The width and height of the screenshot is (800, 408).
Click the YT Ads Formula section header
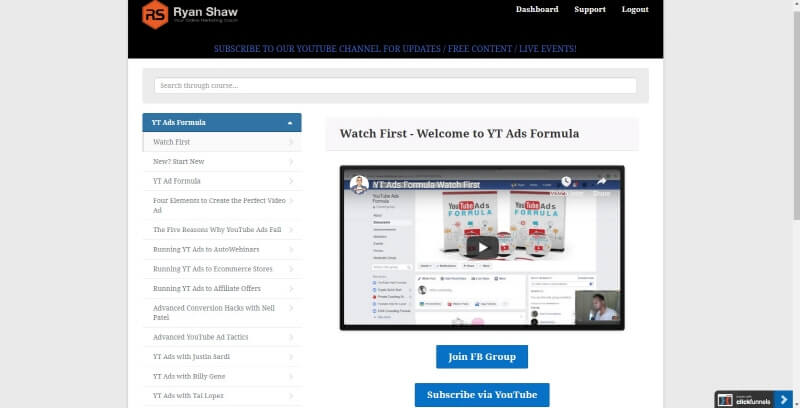tap(222, 123)
